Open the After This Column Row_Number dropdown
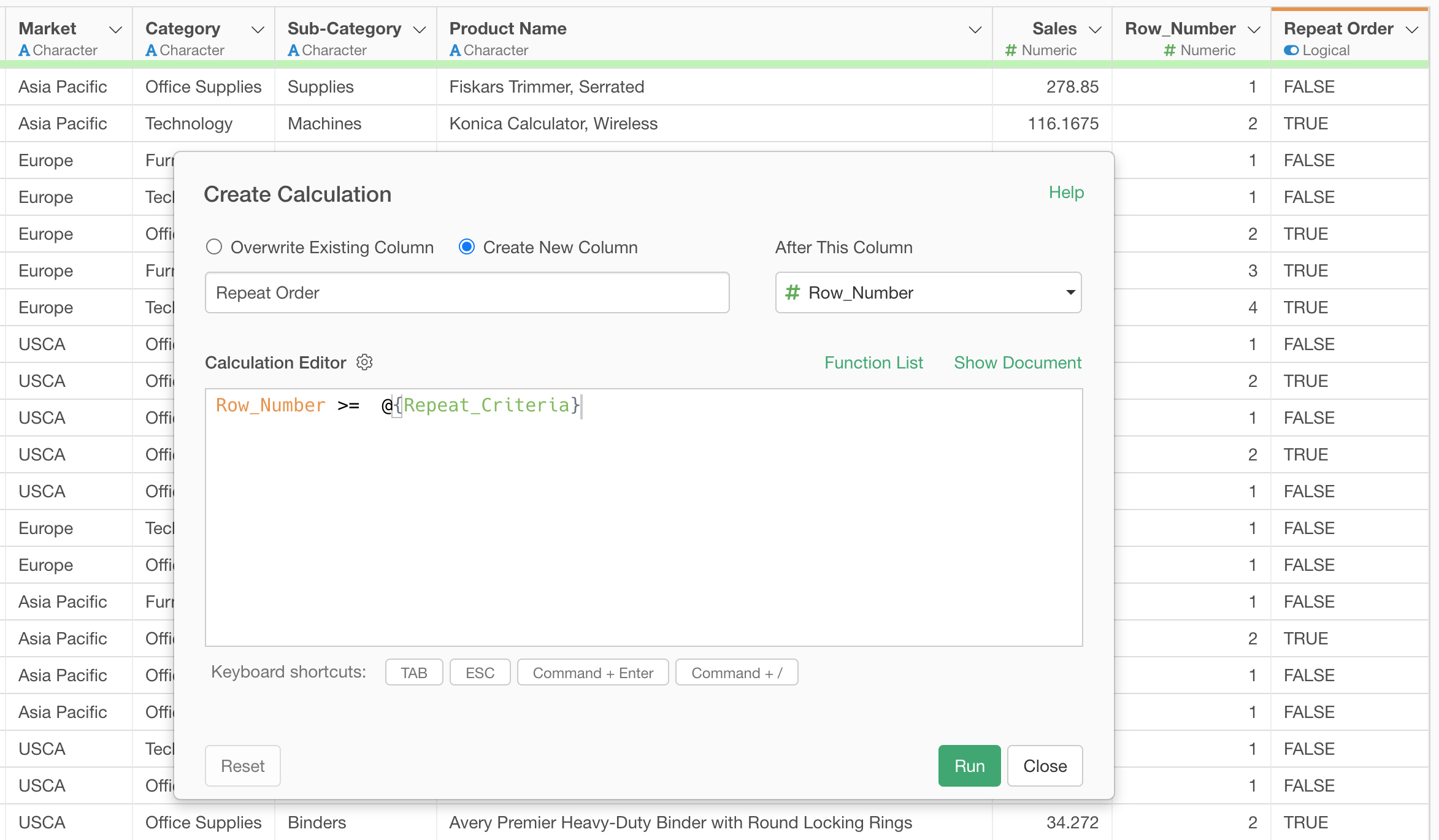Viewport: 1439px width, 840px height. (928, 292)
